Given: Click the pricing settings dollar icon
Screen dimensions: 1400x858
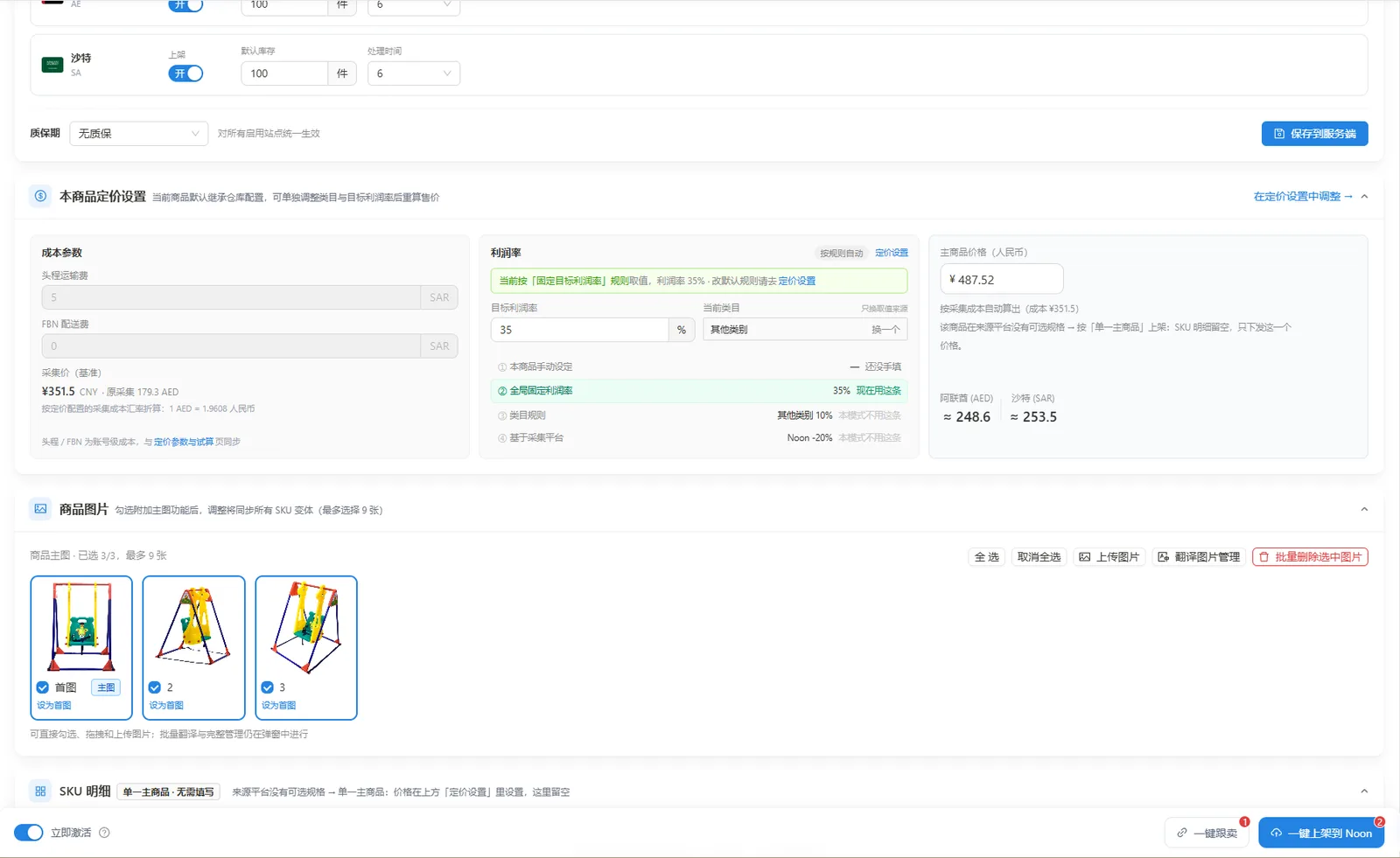Looking at the screenshot, I should pyautogui.click(x=40, y=196).
